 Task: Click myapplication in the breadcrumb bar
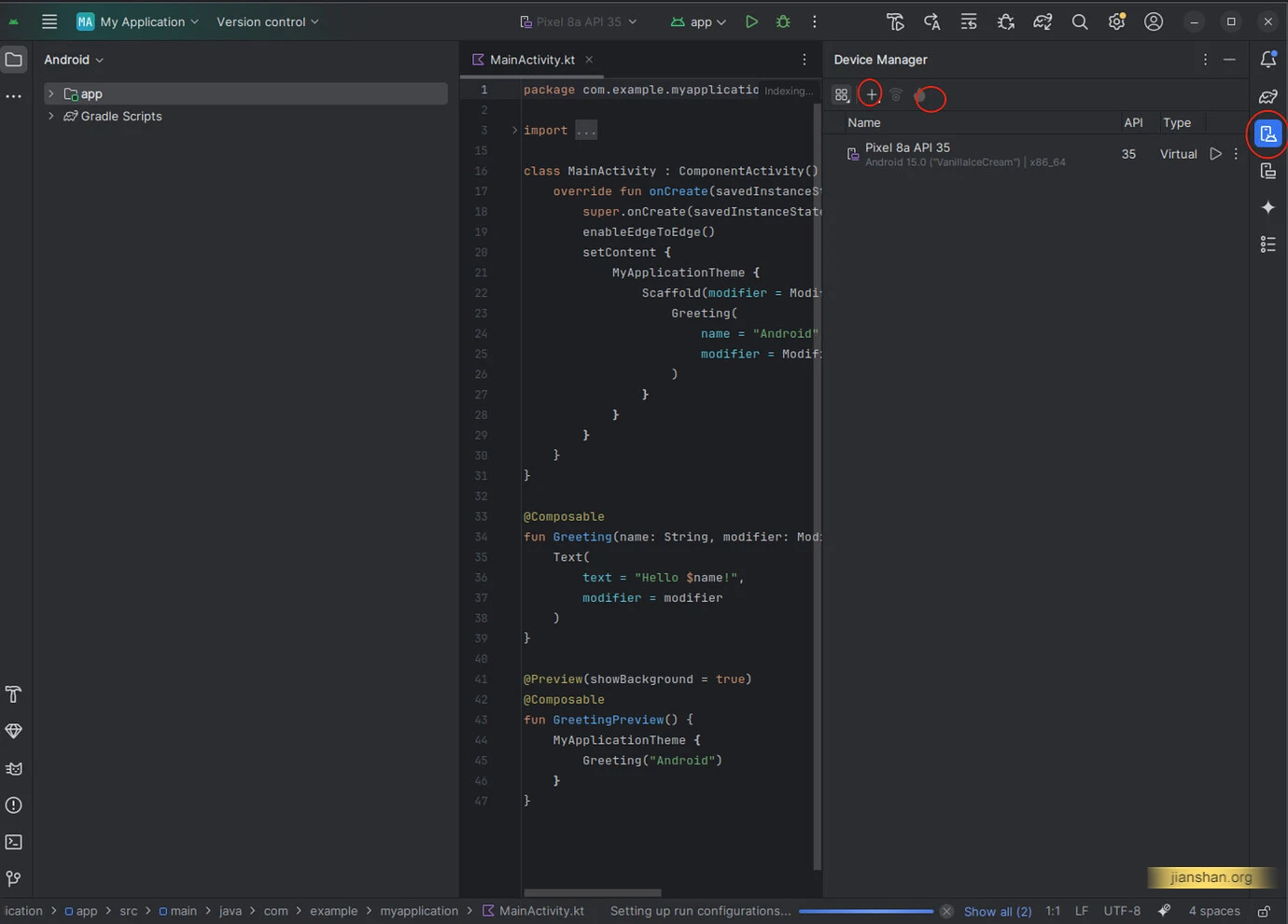point(419,912)
